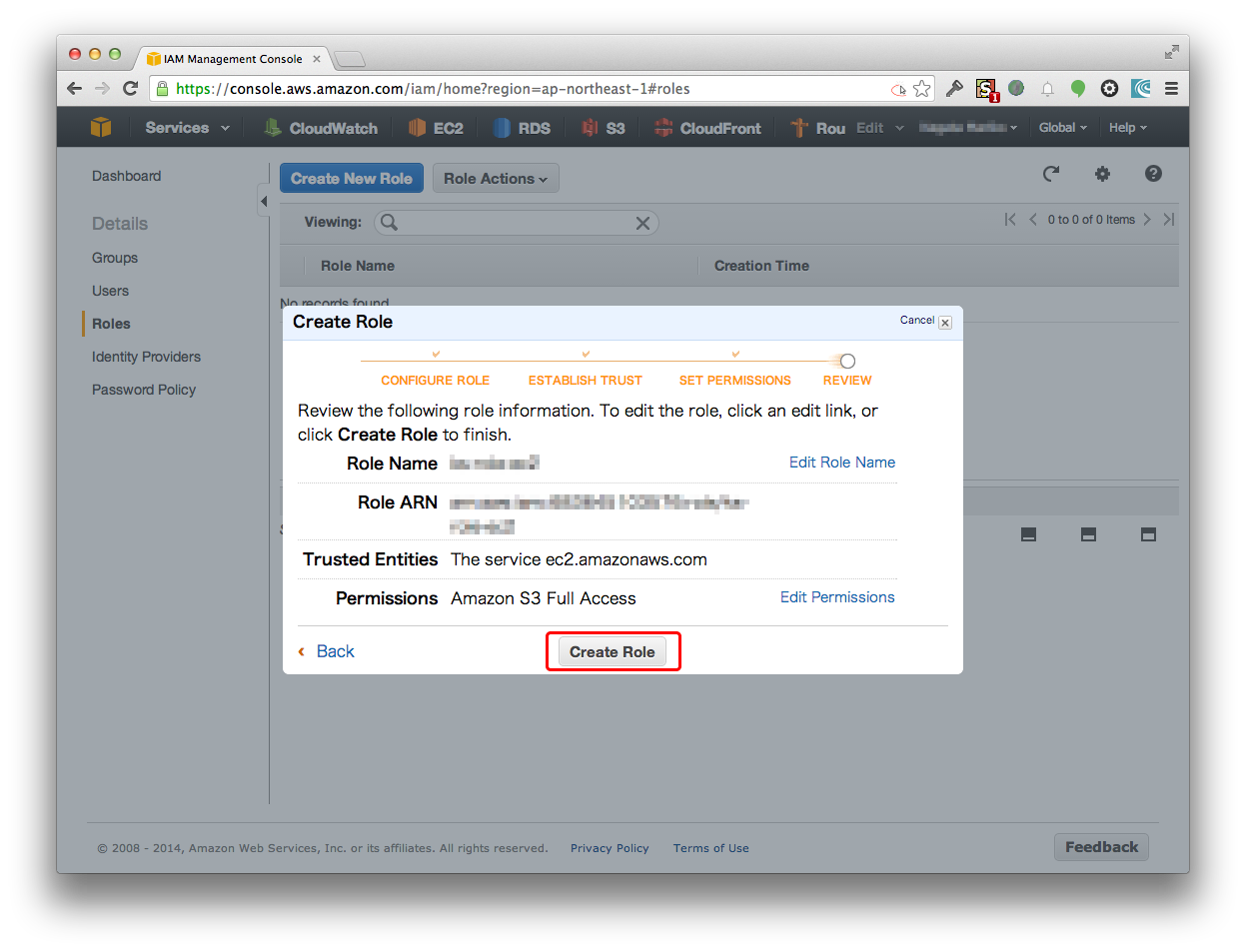Click the Create Role button
1246x952 pixels.
coord(612,650)
